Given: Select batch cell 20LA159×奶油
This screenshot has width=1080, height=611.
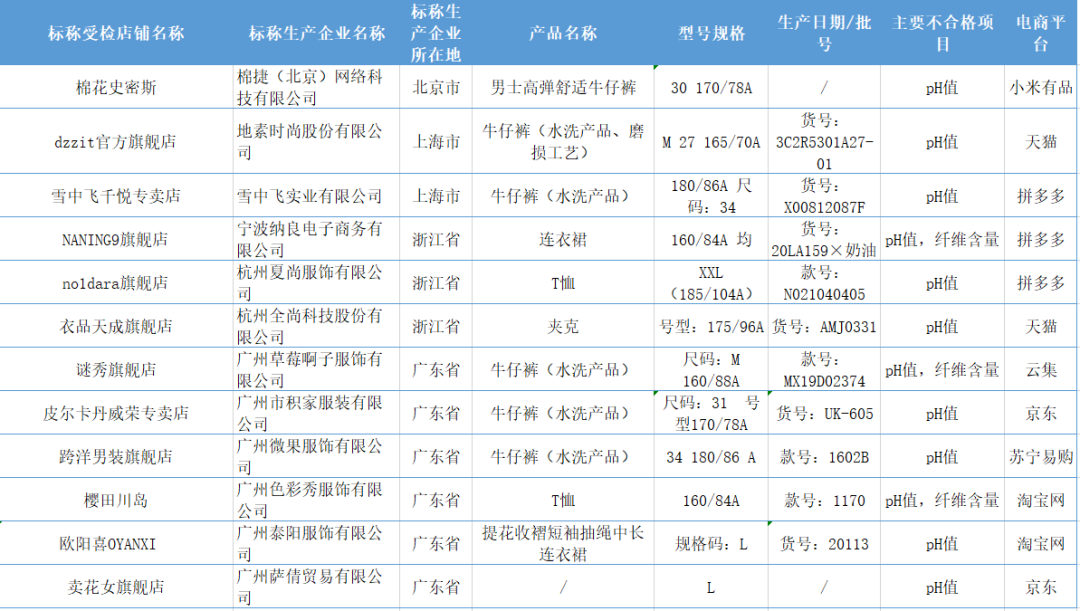Looking at the screenshot, I should tap(824, 240).
